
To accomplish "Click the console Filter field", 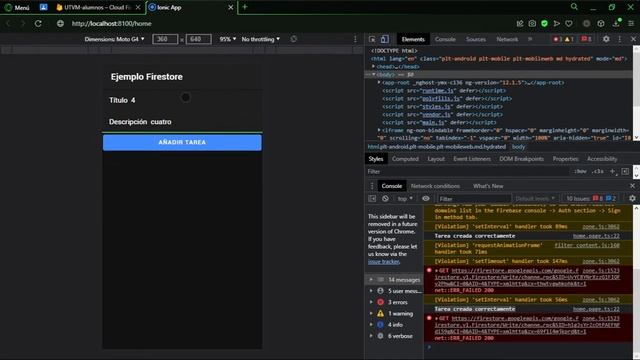I will point(474,199).
